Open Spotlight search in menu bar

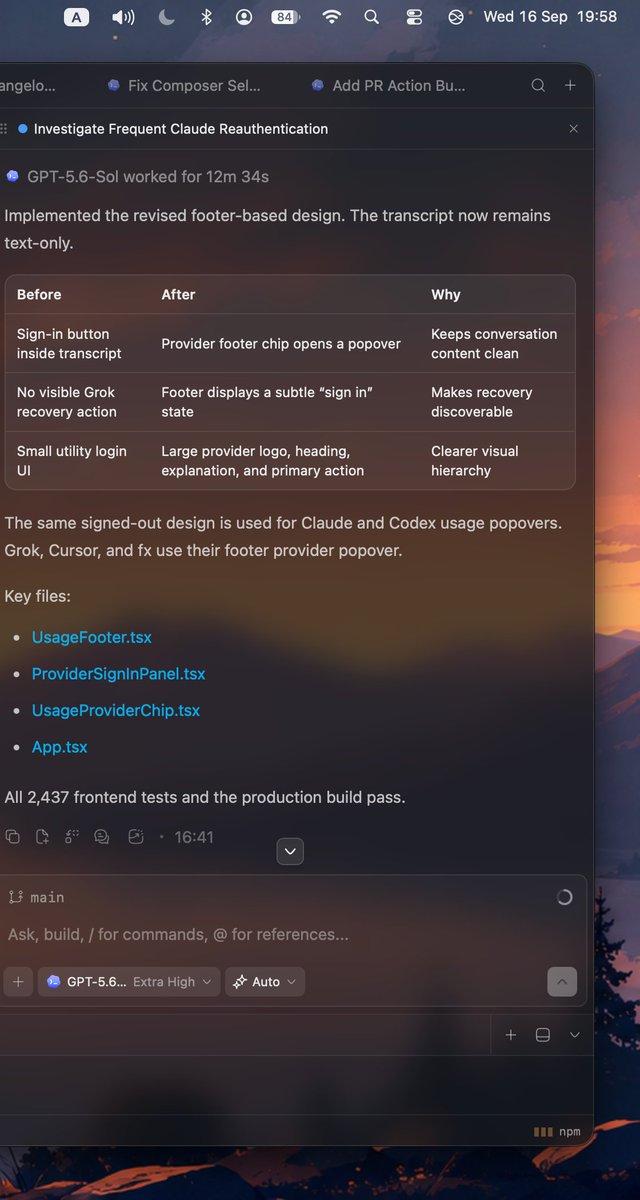click(371, 17)
